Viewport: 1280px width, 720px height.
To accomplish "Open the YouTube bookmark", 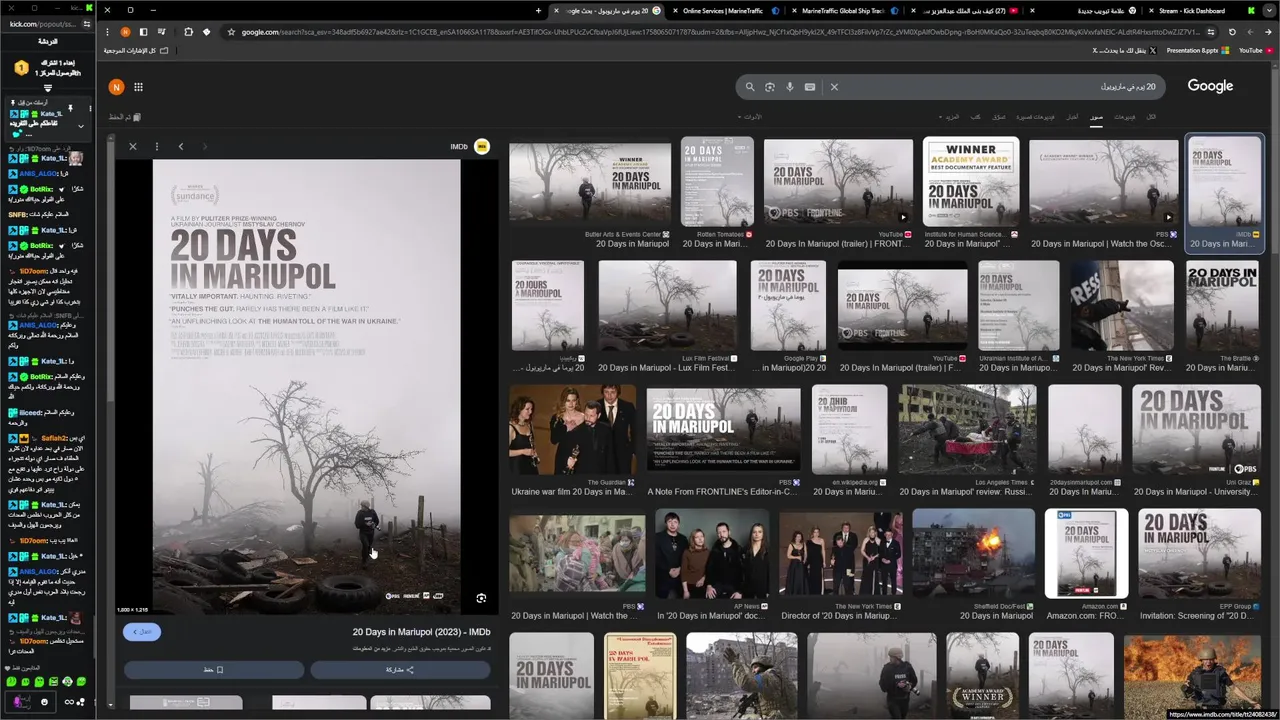I will point(1254,50).
